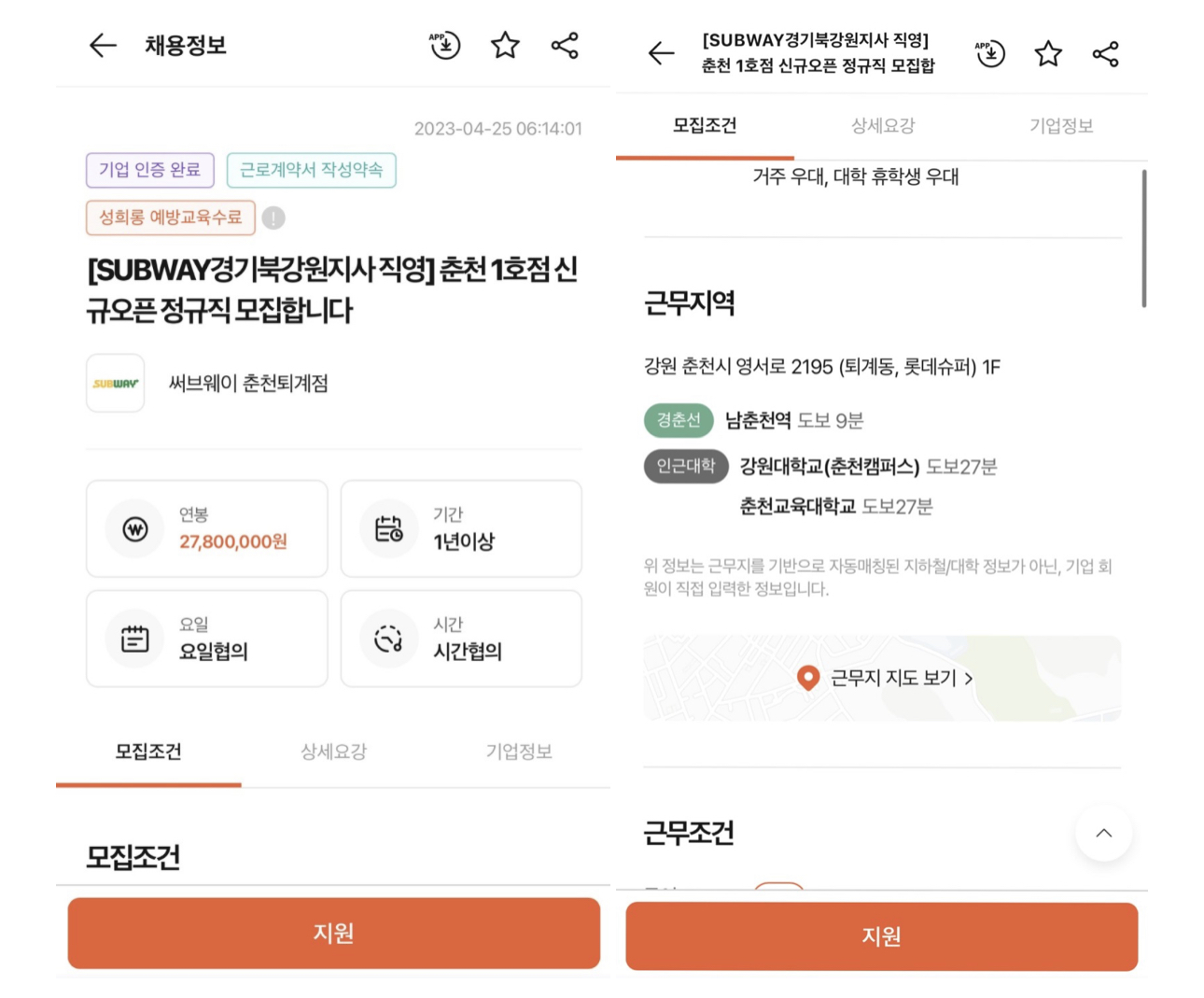Tap the scroll-to-top arrow button
The width and height of the screenshot is (1204, 998).
pos(1103,833)
